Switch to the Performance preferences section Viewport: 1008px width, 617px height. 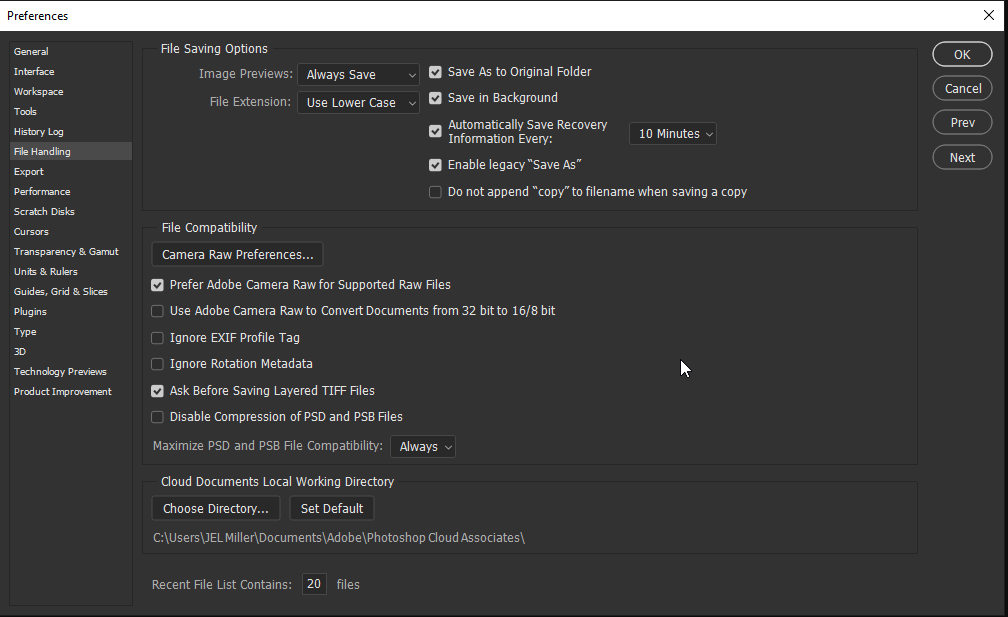pos(41,191)
